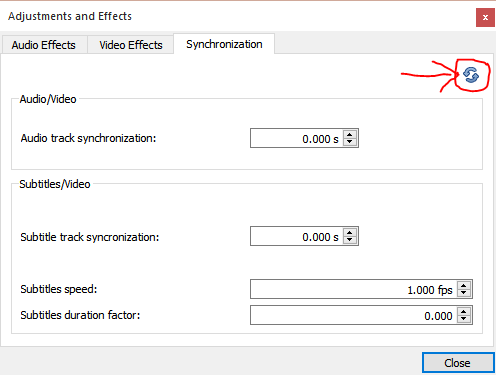The width and height of the screenshot is (496, 375).
Task: Click the 'Subtitles/Video' group title
Action: click(55, 184)
